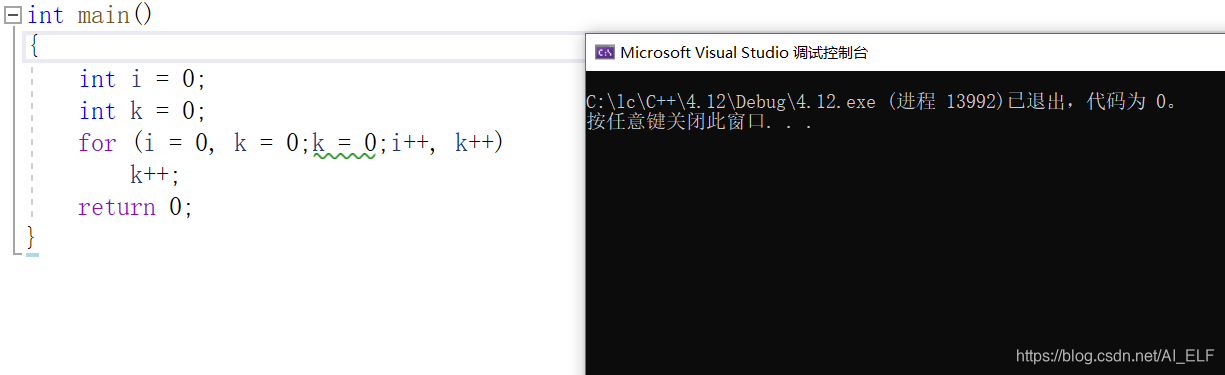Click the 'k++;' loop body line
1225x375 pixels.
coord(155,175)
